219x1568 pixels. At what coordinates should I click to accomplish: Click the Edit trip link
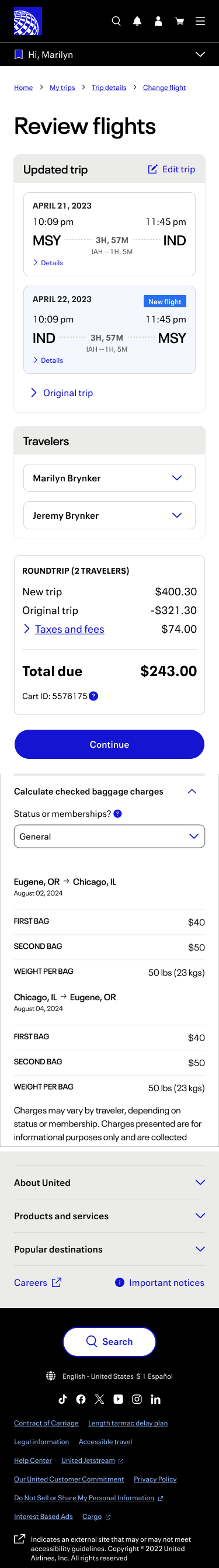[172, 169]
